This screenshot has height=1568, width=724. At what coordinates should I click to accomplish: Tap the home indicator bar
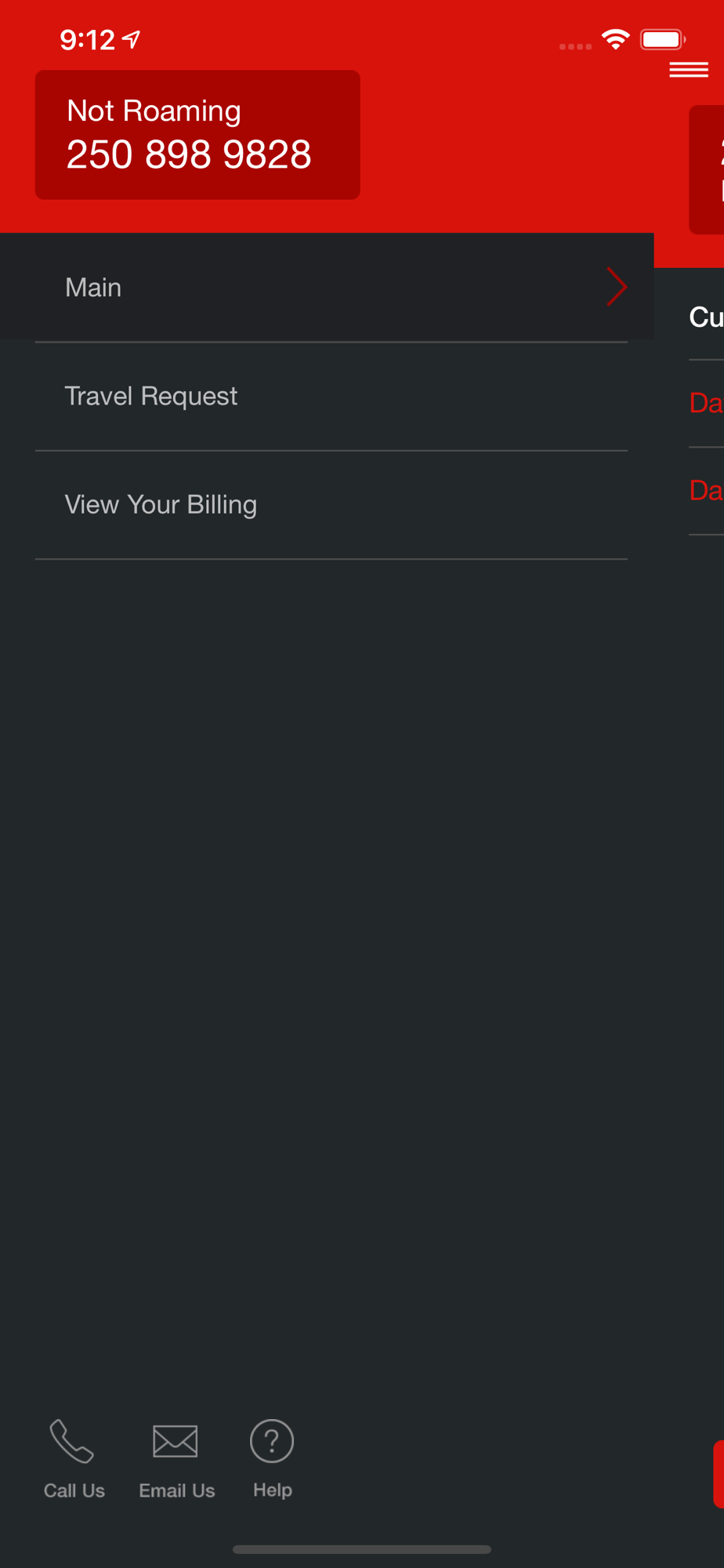click(362, 1549)
